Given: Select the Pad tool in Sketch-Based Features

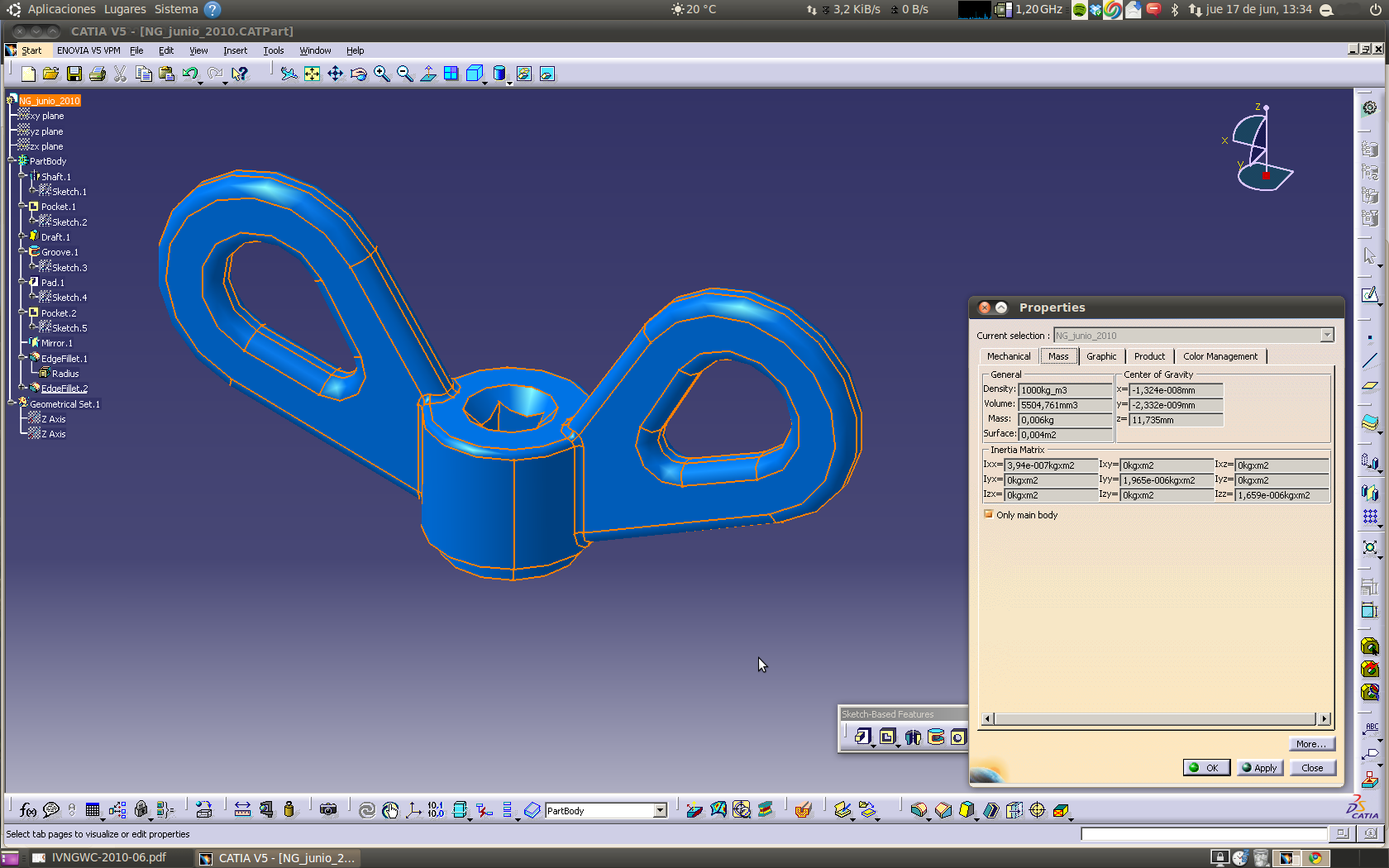Looking at the screenshot, I should (x=862, y=737).
